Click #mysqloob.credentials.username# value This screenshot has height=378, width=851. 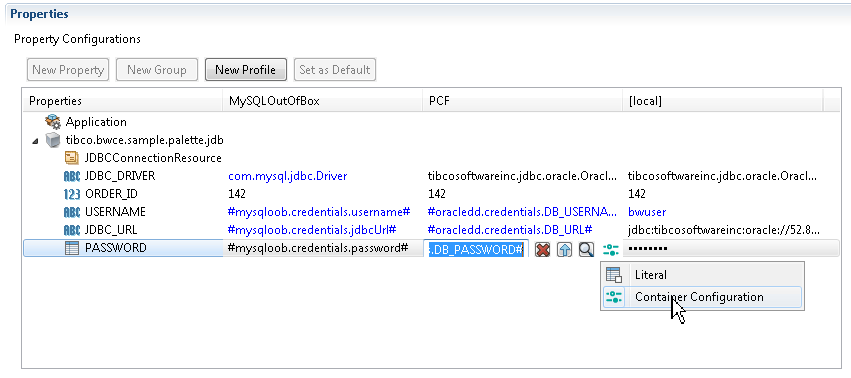(319, 212)
